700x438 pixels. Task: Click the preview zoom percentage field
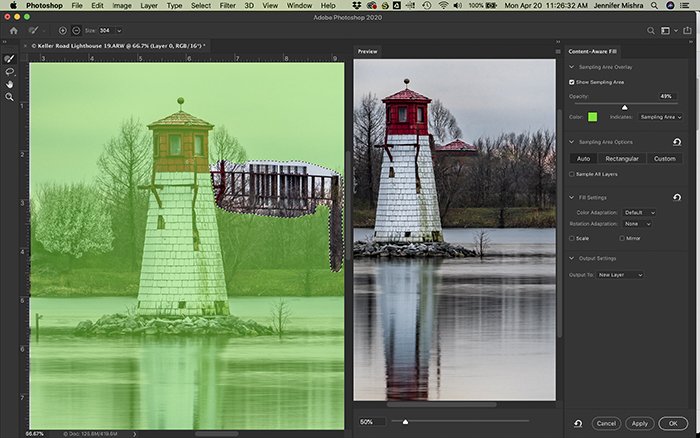click(371, 421)
